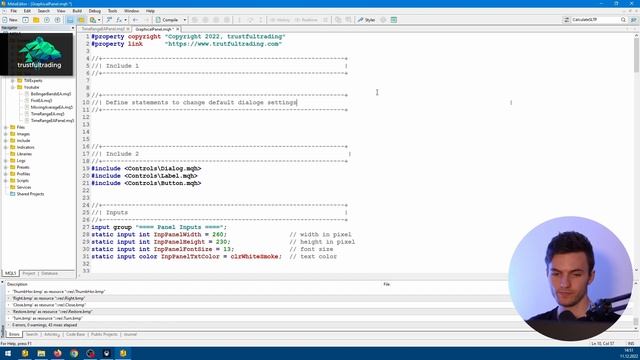640x360 pixels.
Task: Close the Navigator panel
Action: click(73, 28)
